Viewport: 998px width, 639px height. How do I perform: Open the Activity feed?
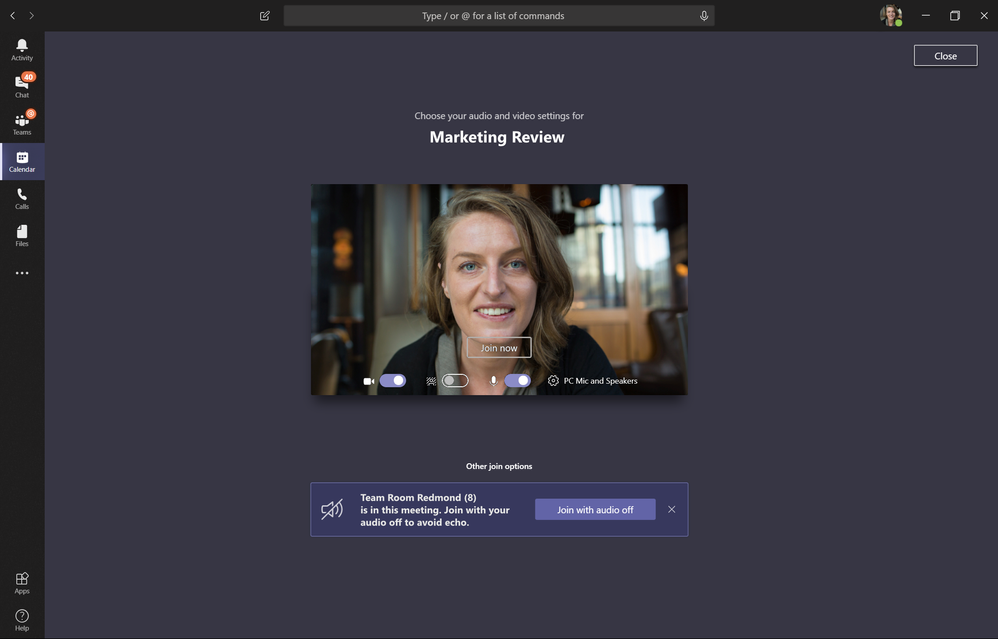22,50
